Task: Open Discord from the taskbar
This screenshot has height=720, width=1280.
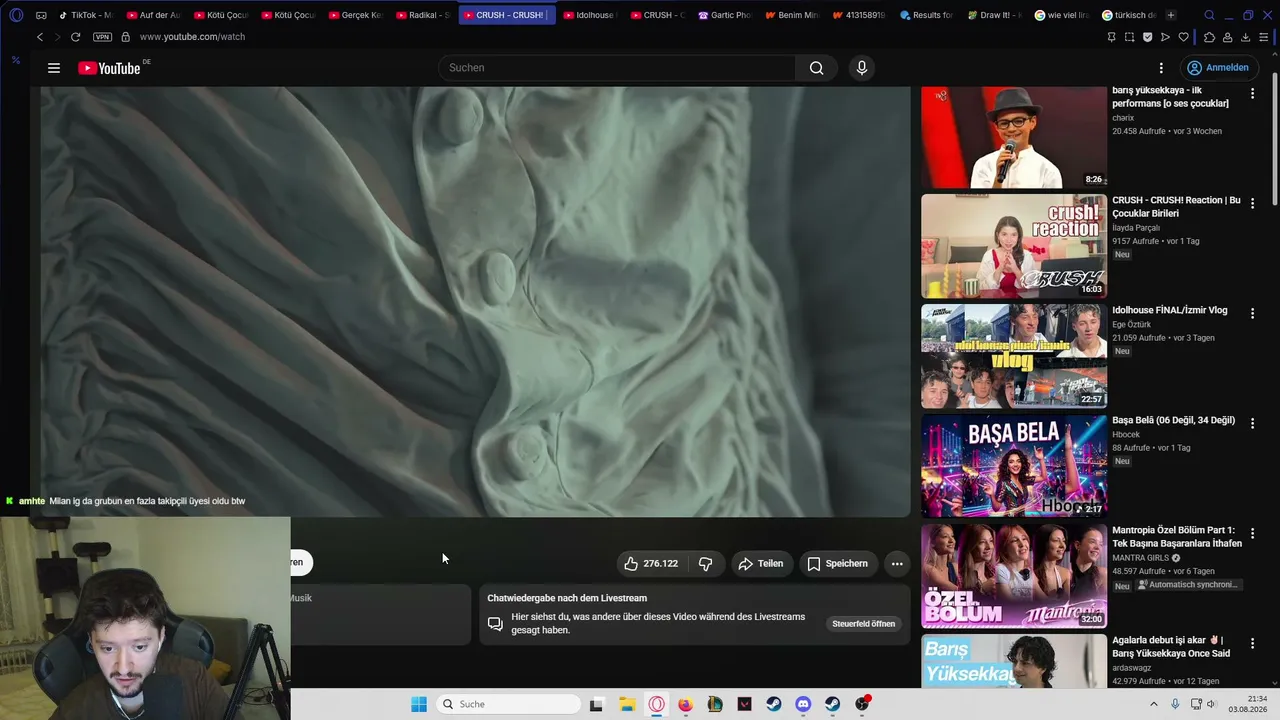Action: point(803,704)
